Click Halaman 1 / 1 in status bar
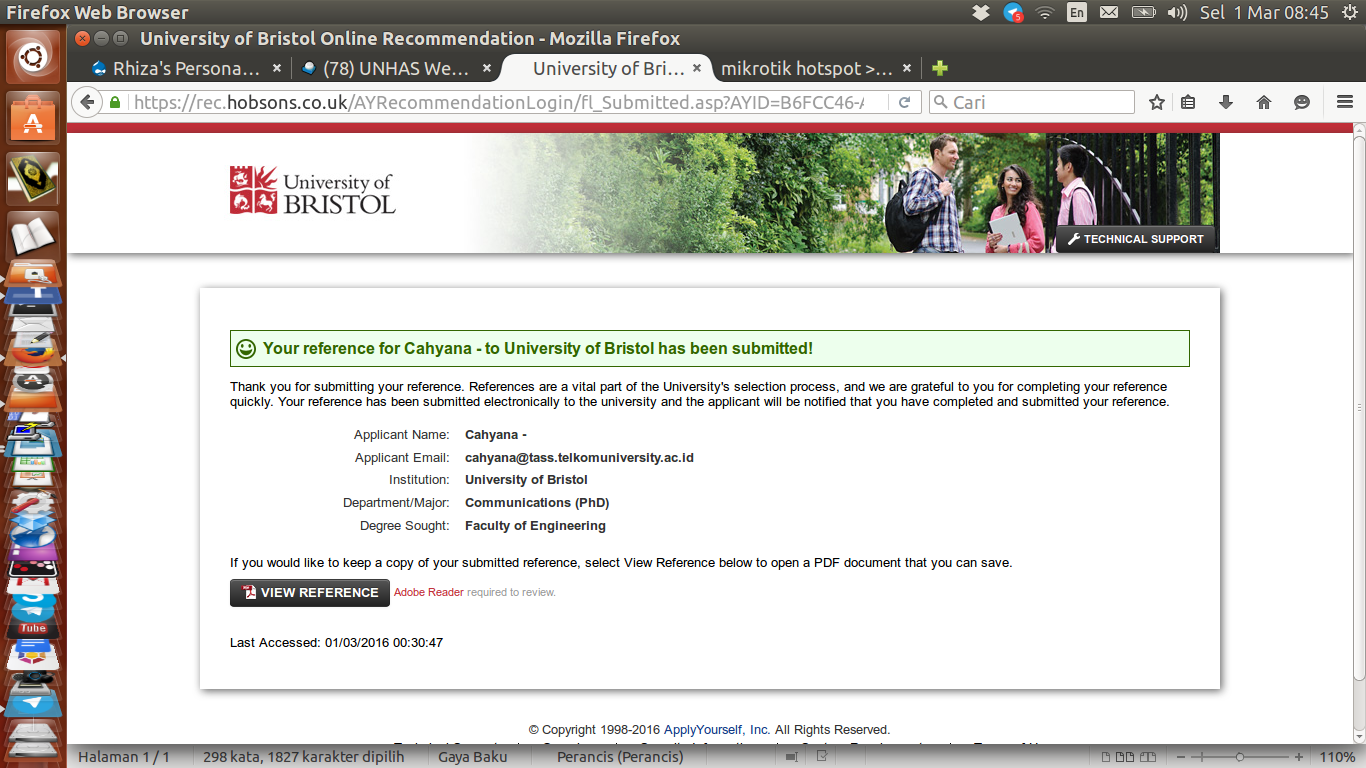This screenshot has height=768, width=1366. pos(124,757)
